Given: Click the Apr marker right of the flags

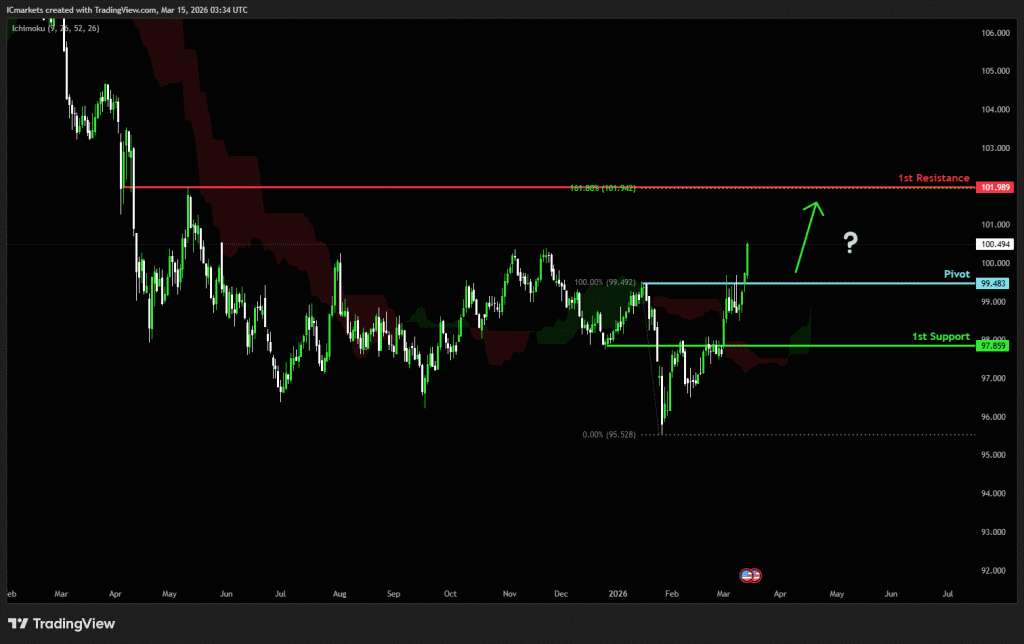Looking at the screenshot, I should (x=778, y=593).
